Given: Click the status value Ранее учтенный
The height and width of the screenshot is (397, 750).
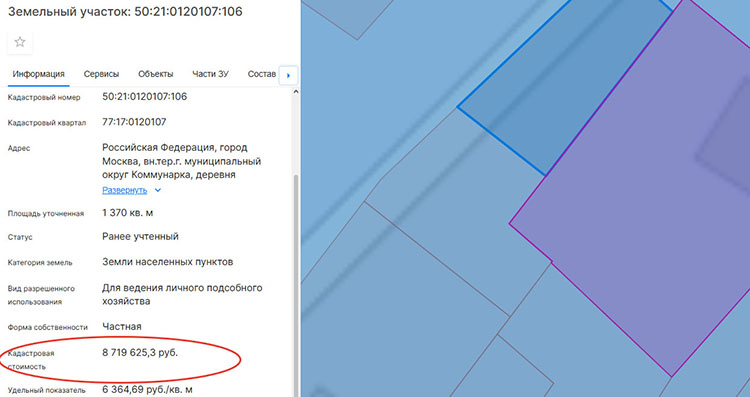Looking at the screenshot, I should tap(140, 236).
